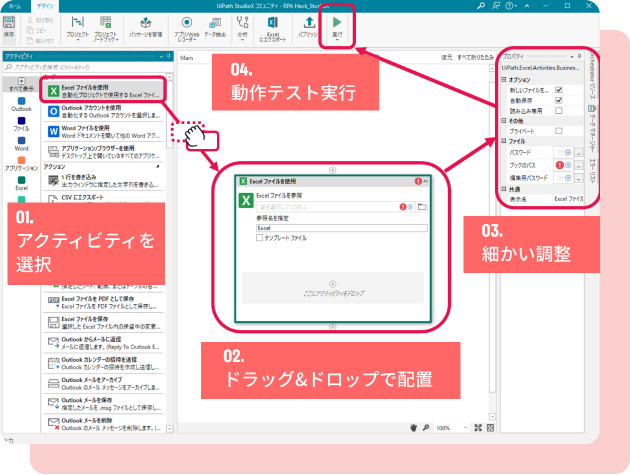
Task: Select the Excel category filter
Action: (x=21, y=184)
